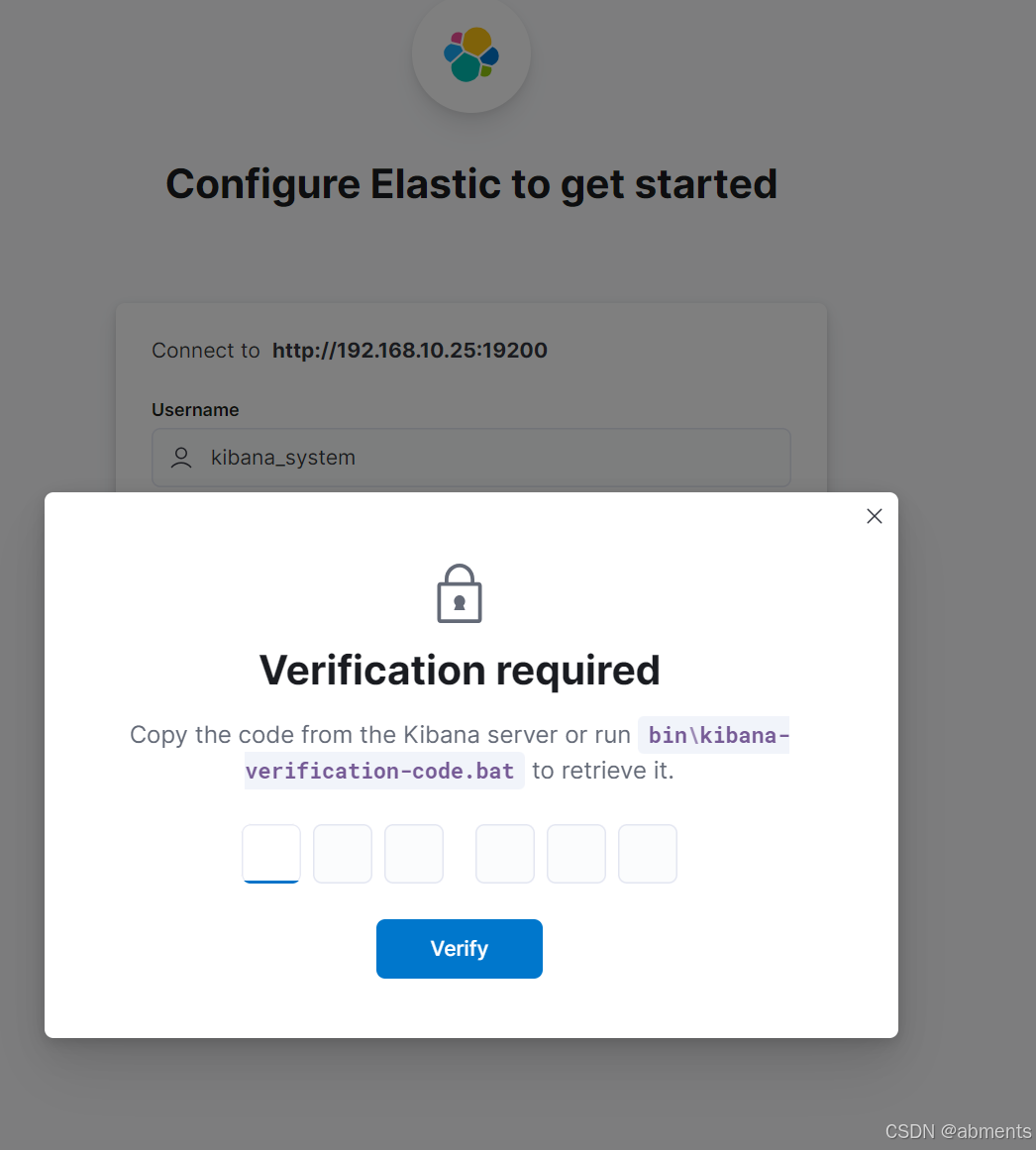Select the fifth verification code box
The width and height of the screenshot is (1036, 1150).
click(x=576, y=854)
